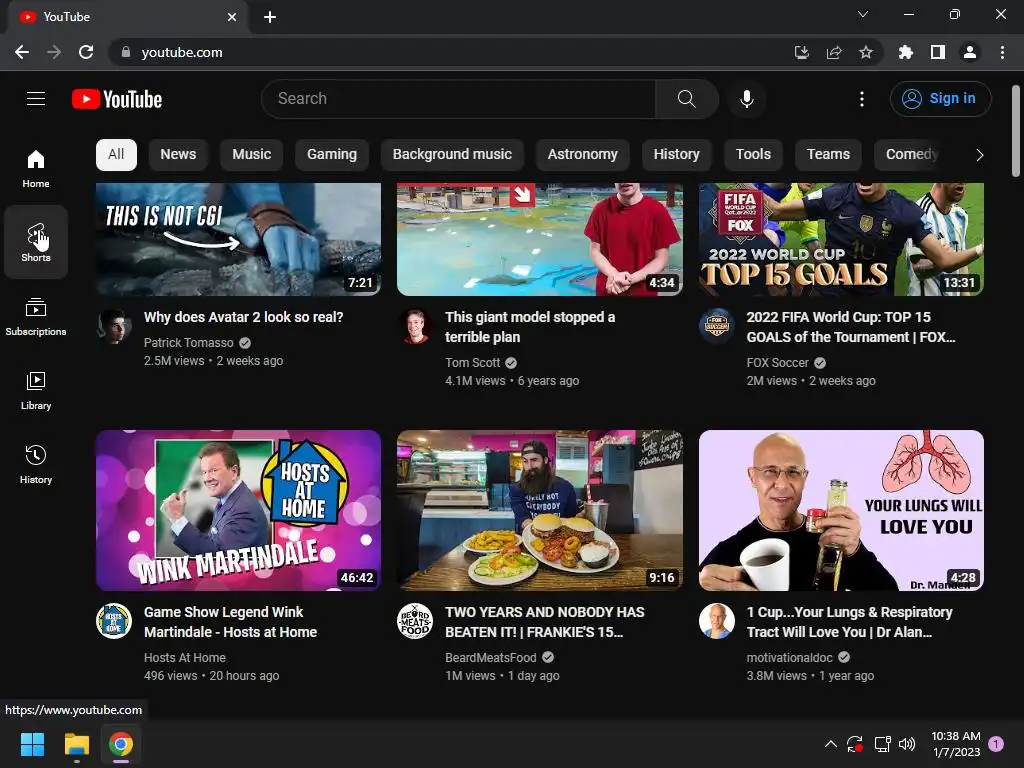1024x768 pixels.
Task: Go to Home in the sidebar
Action: 36,169
